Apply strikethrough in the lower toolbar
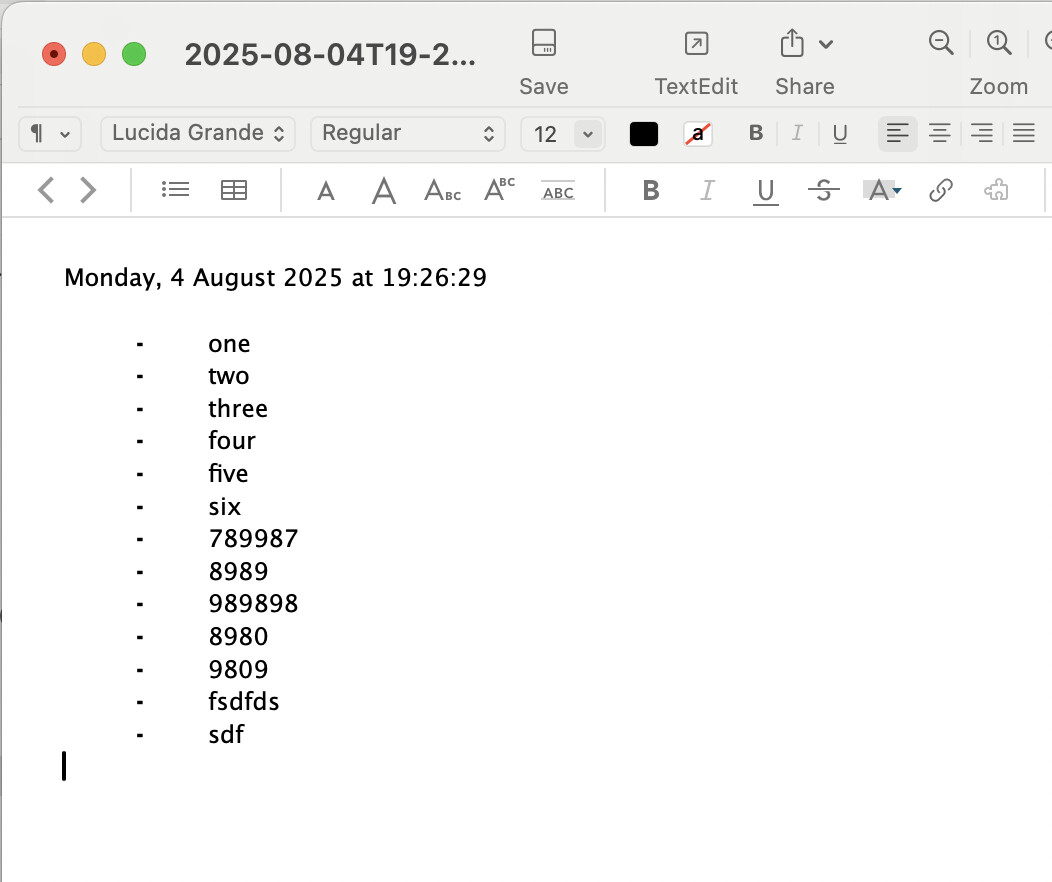1052x882 pixels. [x=823, y=190]
